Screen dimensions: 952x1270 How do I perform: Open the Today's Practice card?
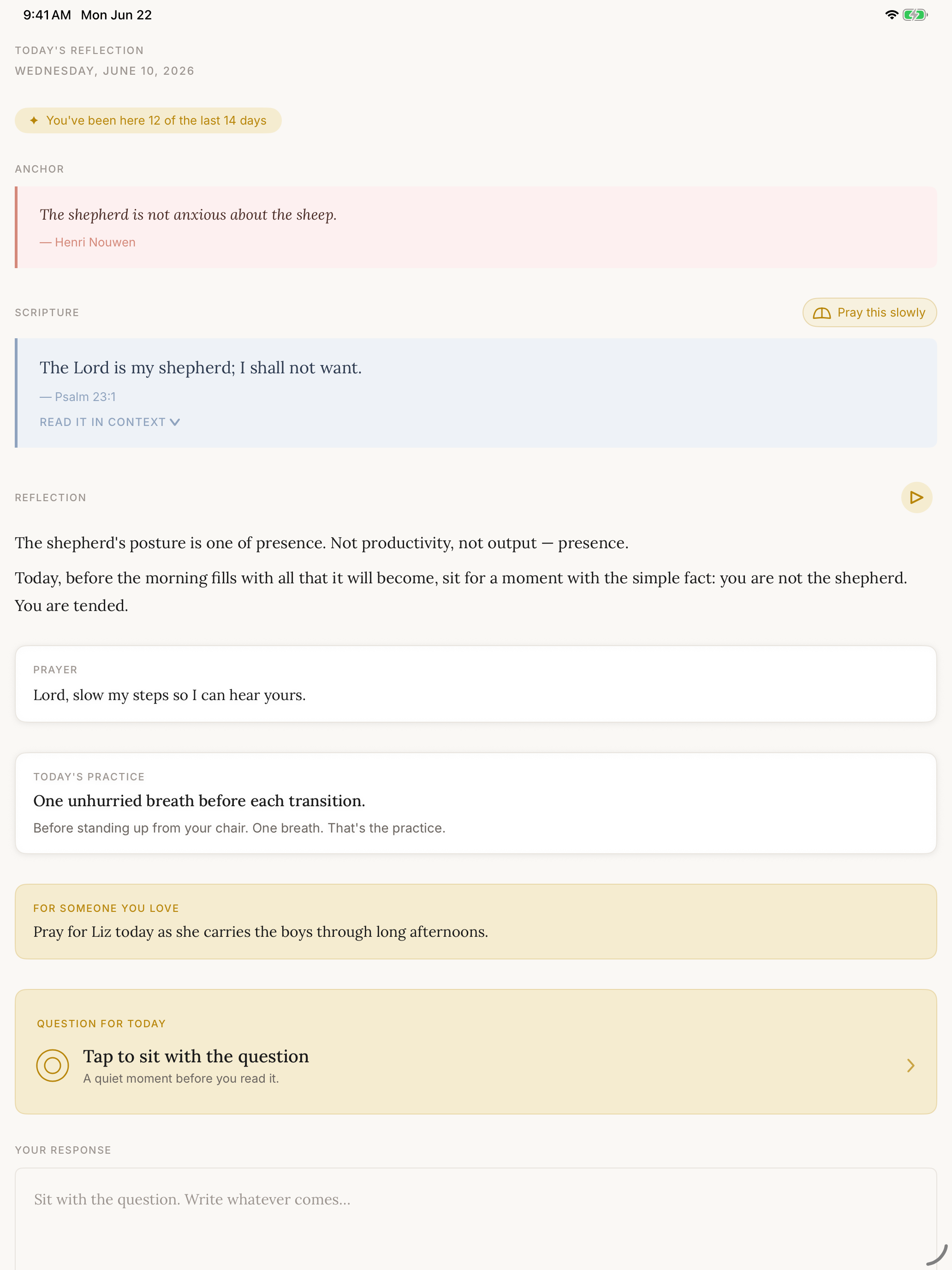[x=476, y=803]
